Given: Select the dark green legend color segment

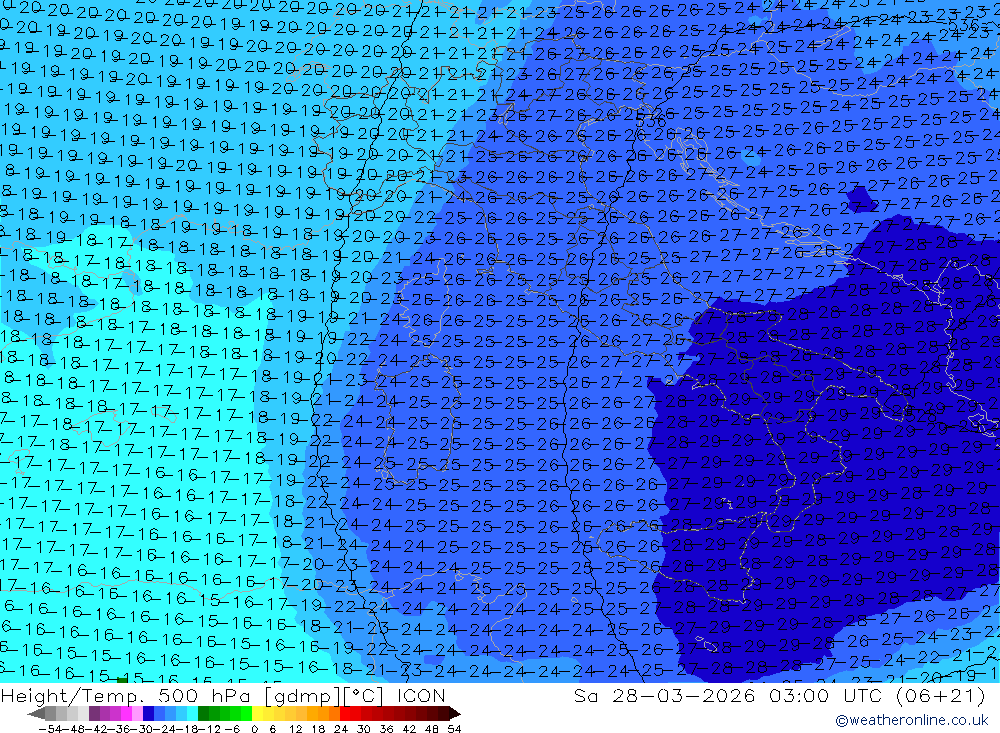Looking at the screenshot, I should point(203,713).
